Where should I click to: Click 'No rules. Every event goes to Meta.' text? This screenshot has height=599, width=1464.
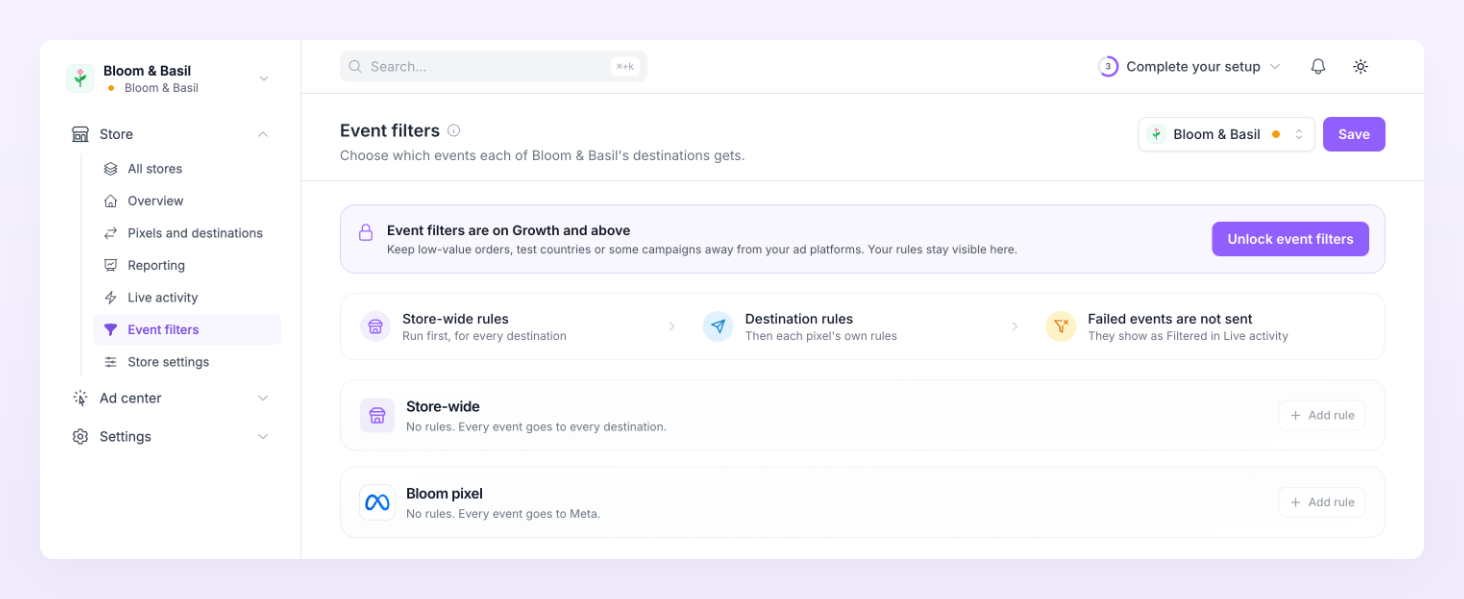point(503,514)
